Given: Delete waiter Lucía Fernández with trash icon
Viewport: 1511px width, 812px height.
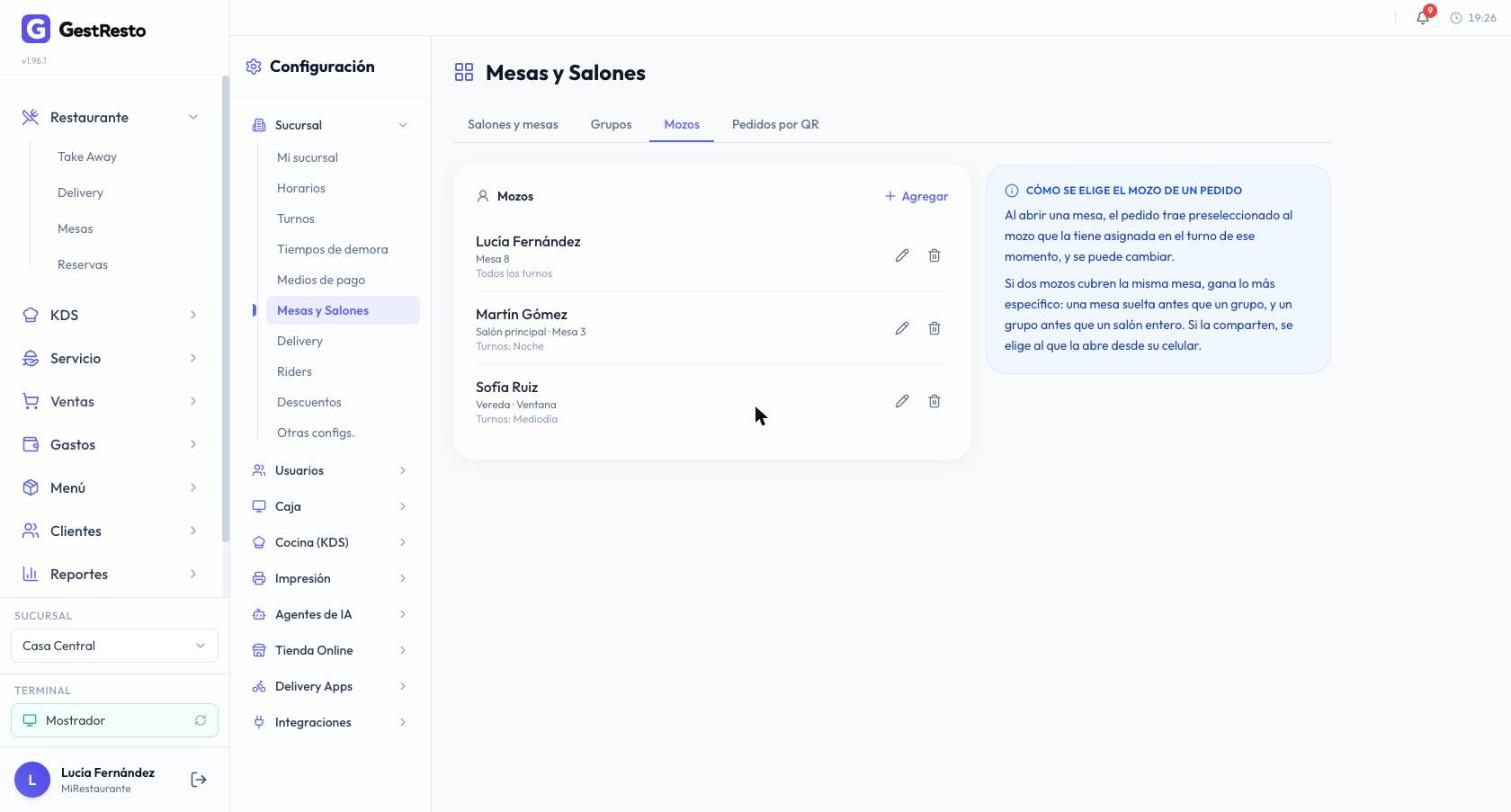Looking at the screenshot, I should pos(934,256).
